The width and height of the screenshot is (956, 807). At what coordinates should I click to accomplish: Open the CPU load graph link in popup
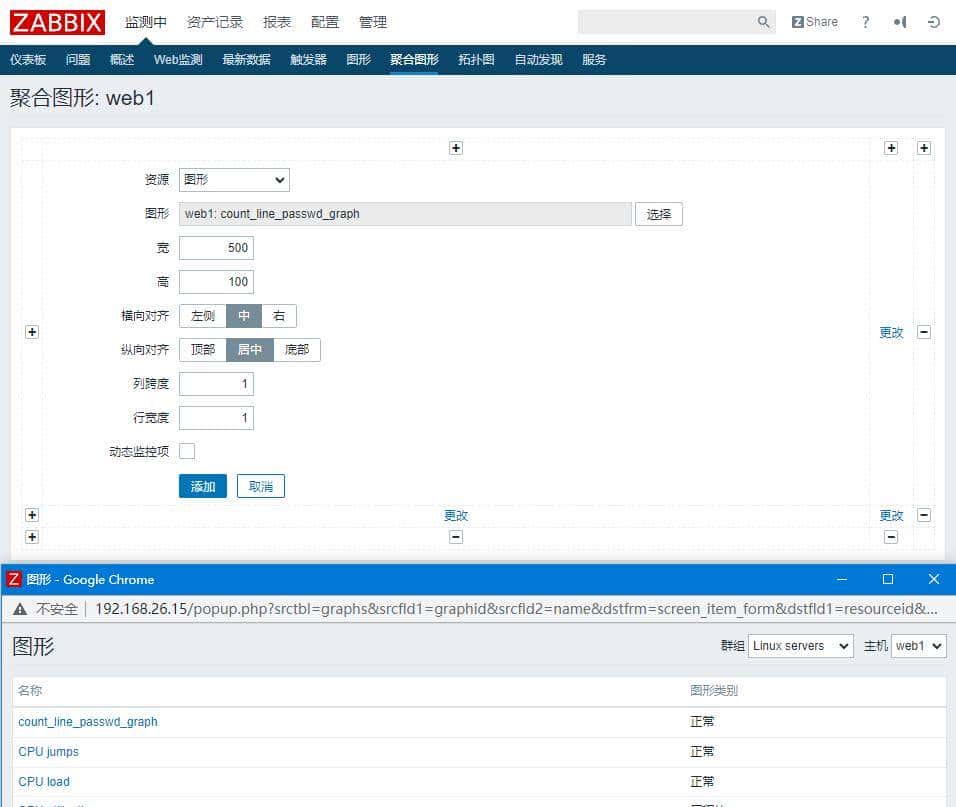tap(44, 781)
